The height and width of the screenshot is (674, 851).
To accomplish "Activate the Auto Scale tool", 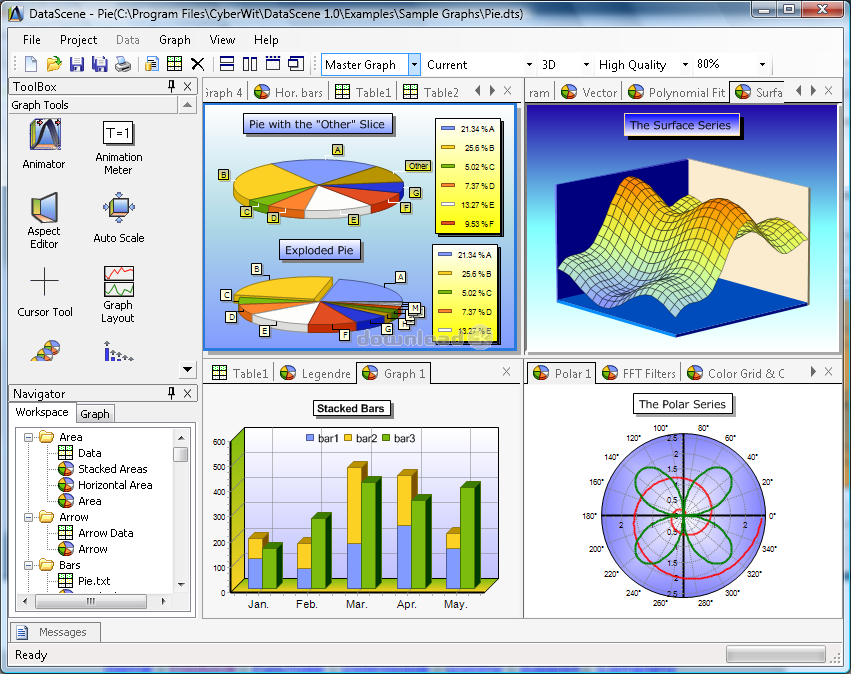I will click(x=118, y=216).
